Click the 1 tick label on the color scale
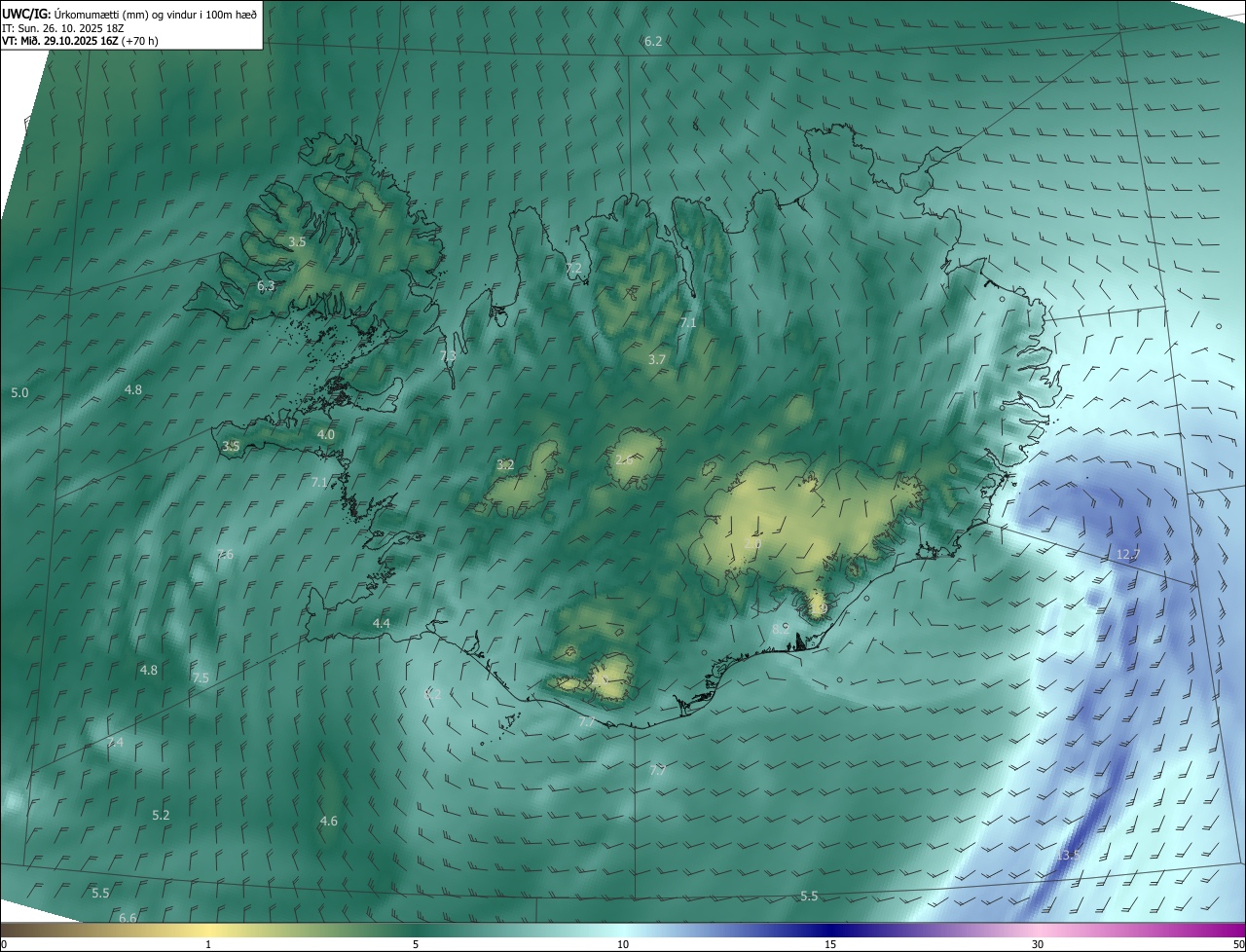This screenshot has width=1246, height=952. tap(208, 945)
